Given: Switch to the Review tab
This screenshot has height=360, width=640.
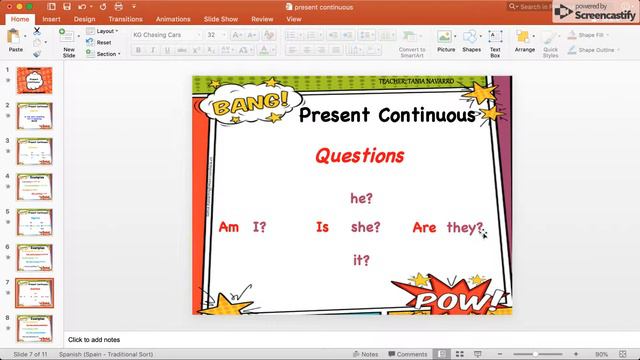Looking at the screenshot, I should click(262, 19).
